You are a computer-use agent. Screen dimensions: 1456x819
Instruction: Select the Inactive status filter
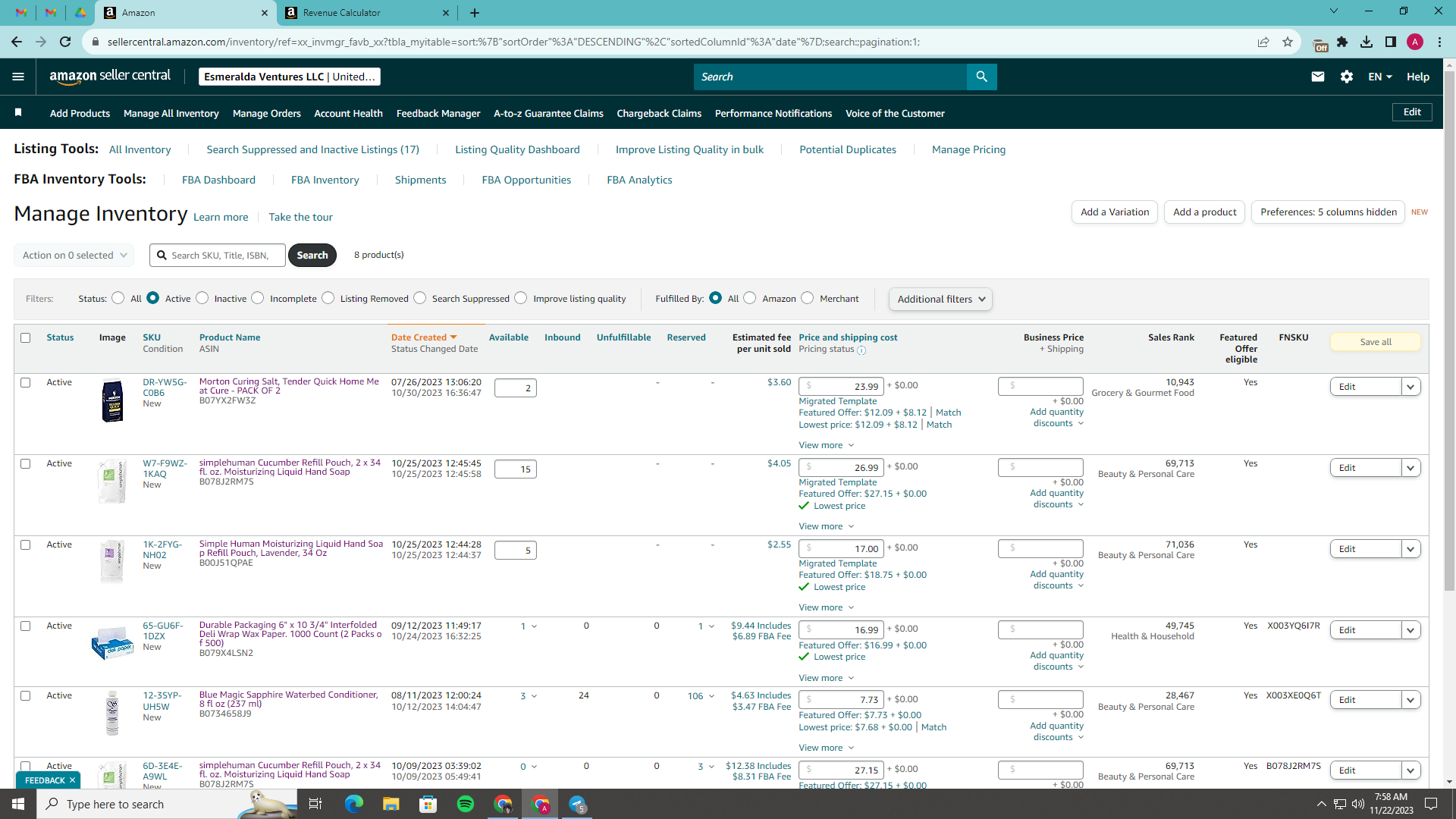click(202, 298)
